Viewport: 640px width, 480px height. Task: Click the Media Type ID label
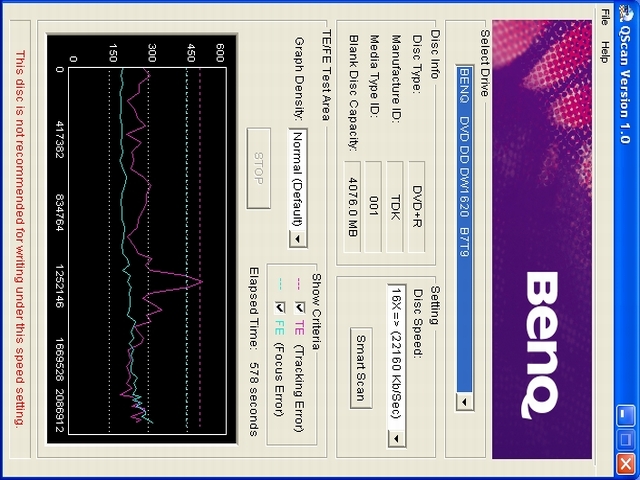coord(374,76)
